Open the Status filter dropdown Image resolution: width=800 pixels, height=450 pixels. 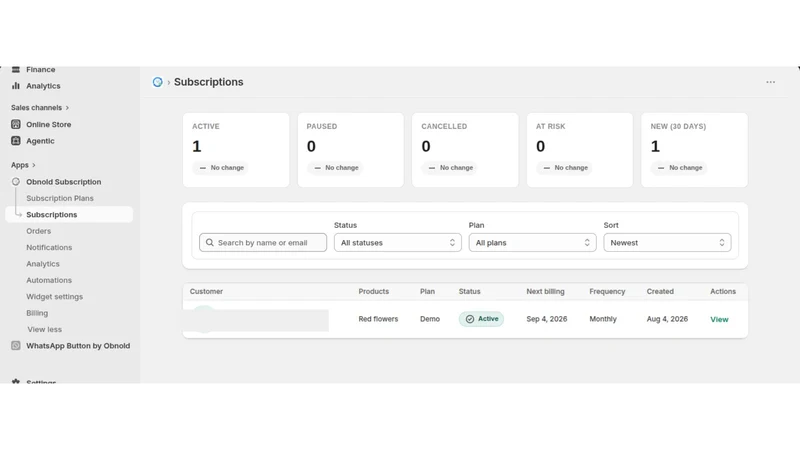pos(397,243)
